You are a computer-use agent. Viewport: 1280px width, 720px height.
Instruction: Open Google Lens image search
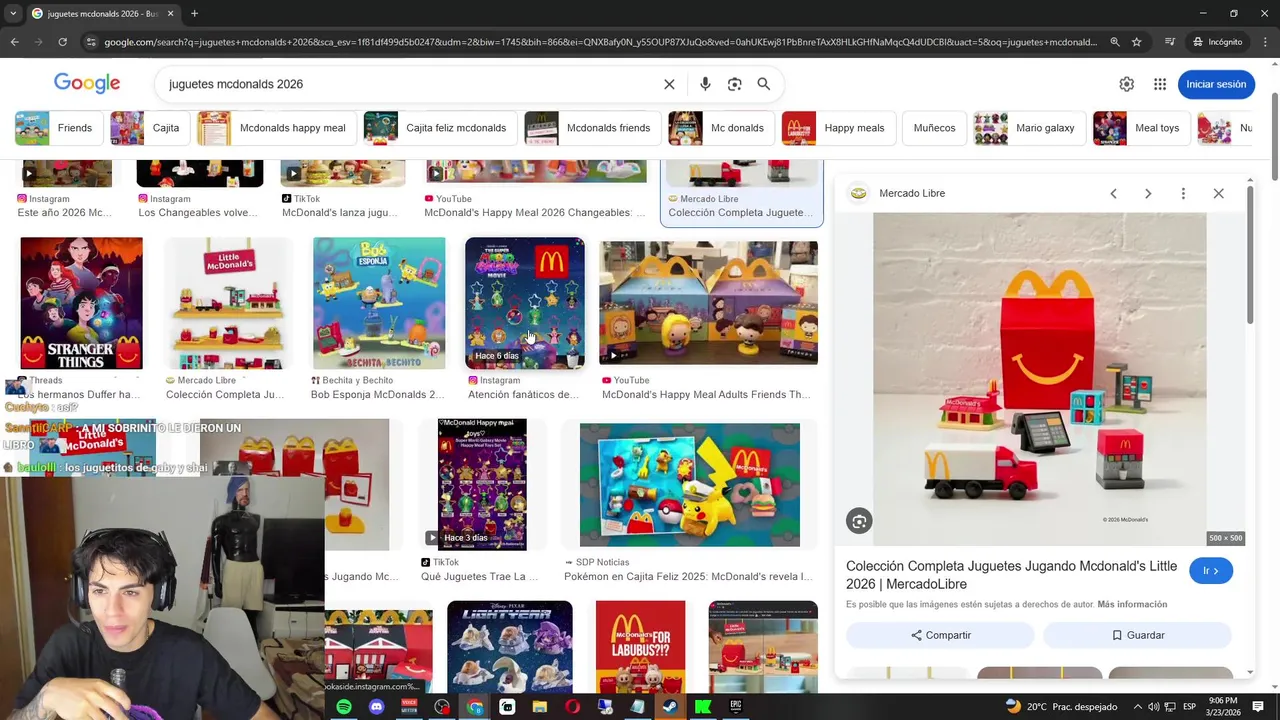[735, 84]
